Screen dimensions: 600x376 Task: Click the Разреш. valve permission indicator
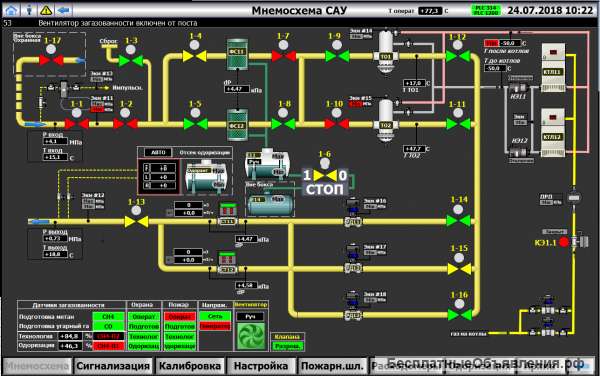(x=287, y=346)
